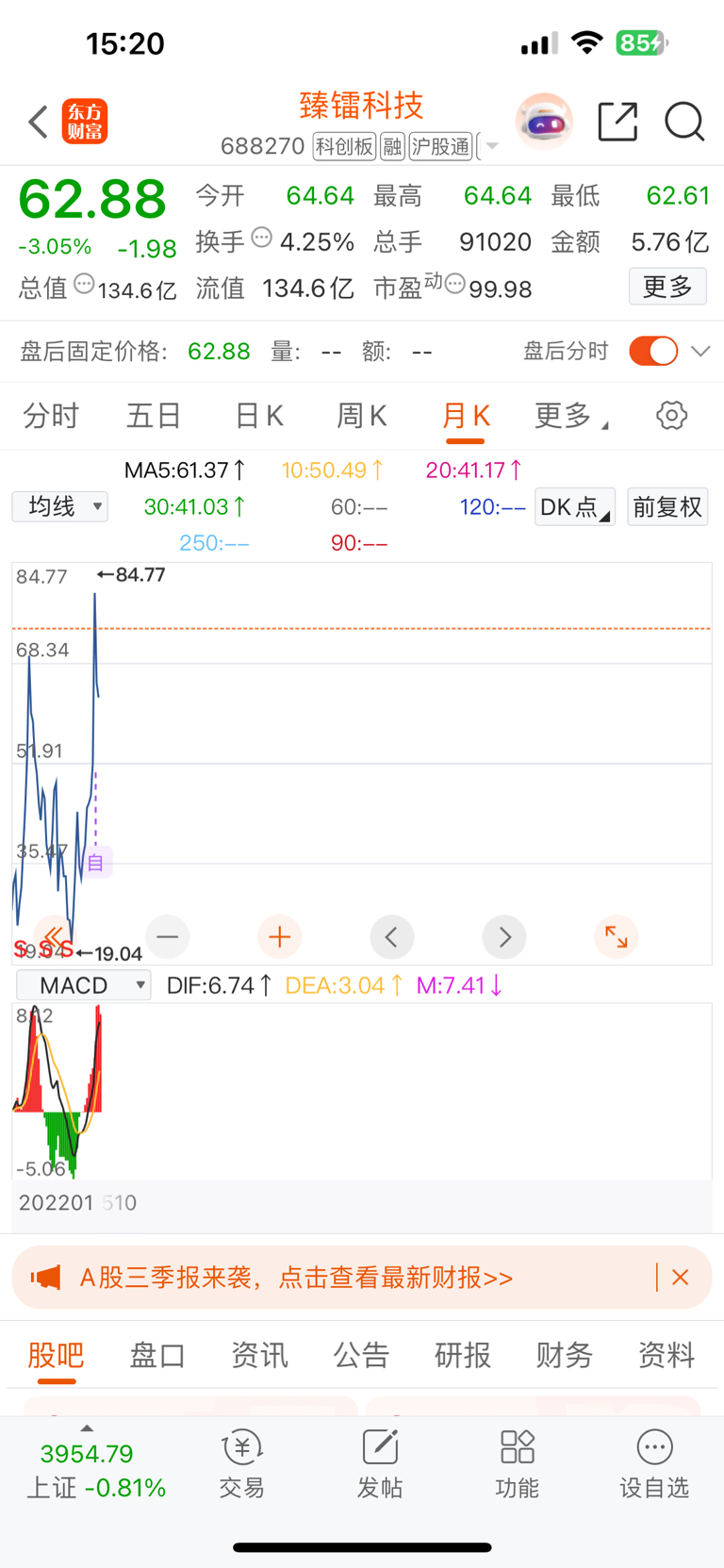This screenshot has width=724, height=1568.
Task: Open the 更多 chart period dropdown
Action: point(571,415)
